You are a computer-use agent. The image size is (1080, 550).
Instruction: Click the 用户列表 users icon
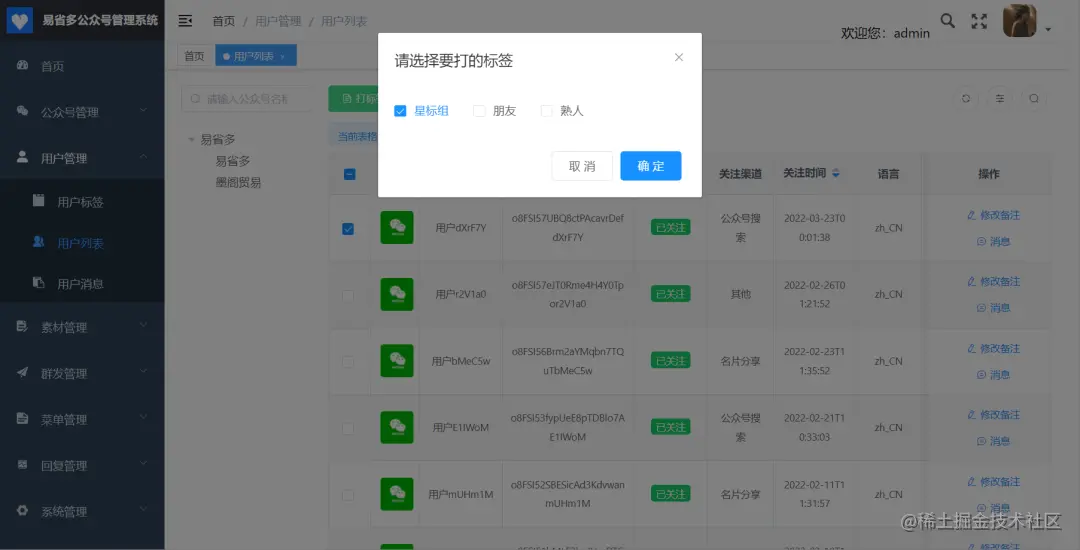pos(39,242)
